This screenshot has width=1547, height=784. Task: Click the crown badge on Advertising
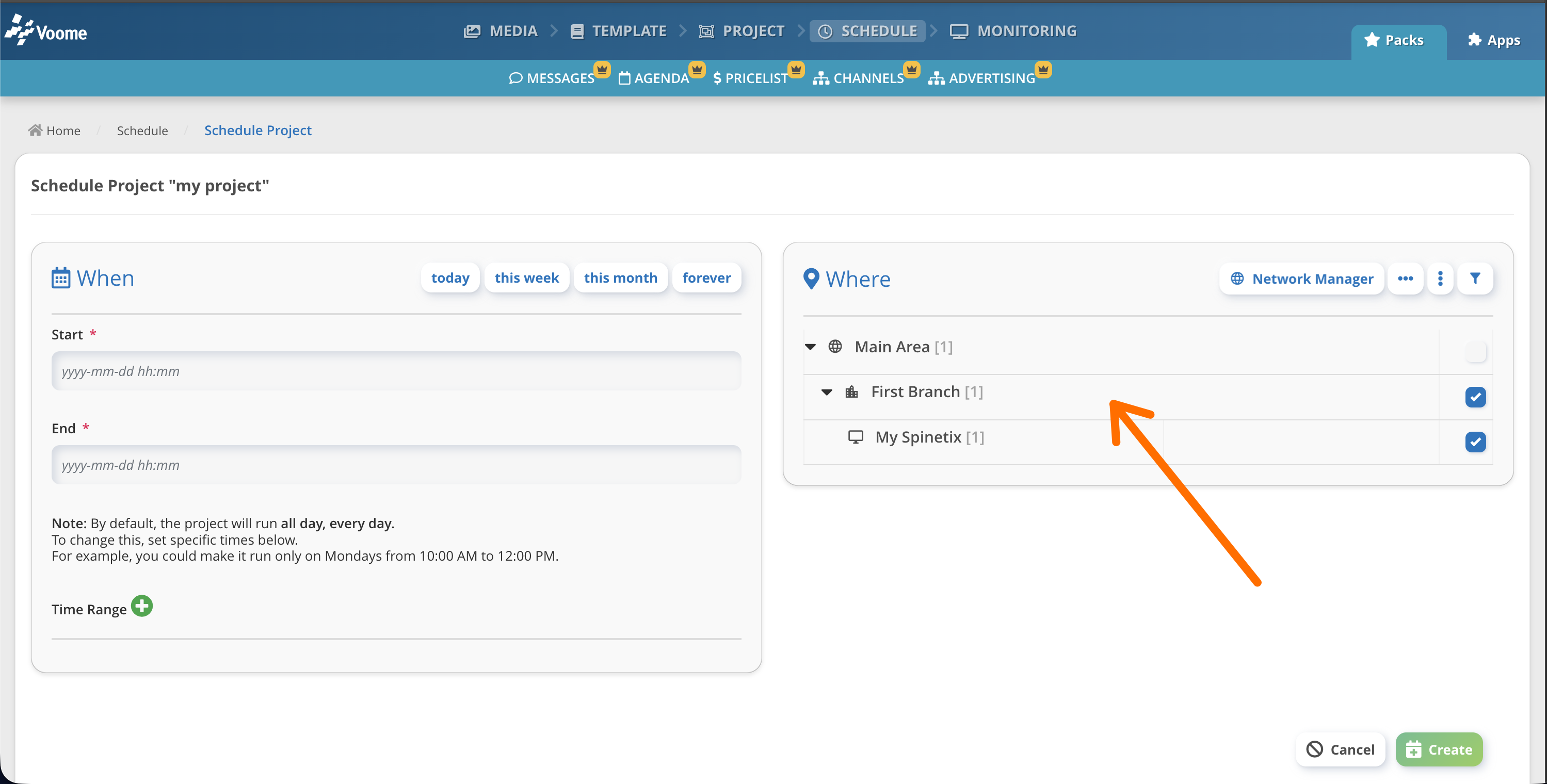[1043, 70]
